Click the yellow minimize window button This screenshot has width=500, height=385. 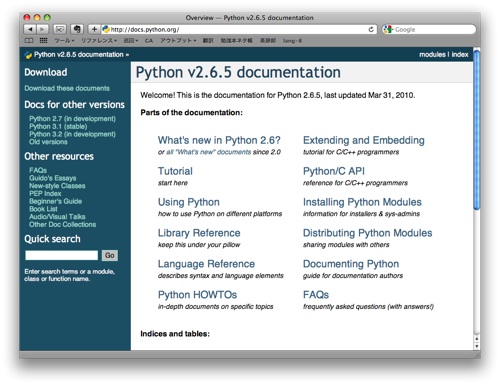[x=37, y=17]
